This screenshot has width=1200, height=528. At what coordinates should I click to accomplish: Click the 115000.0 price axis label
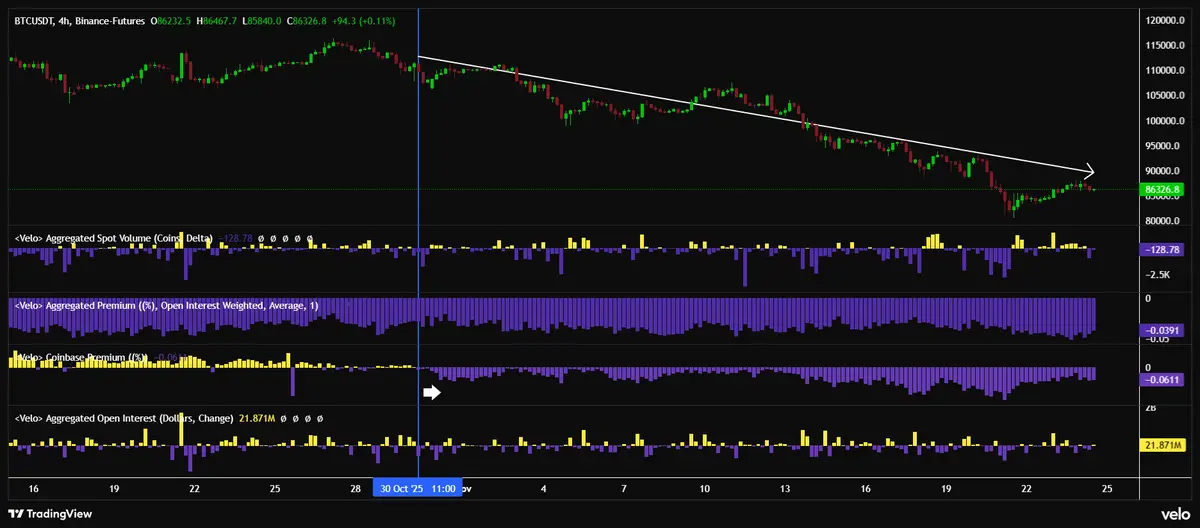click(x=1165, y=45)
